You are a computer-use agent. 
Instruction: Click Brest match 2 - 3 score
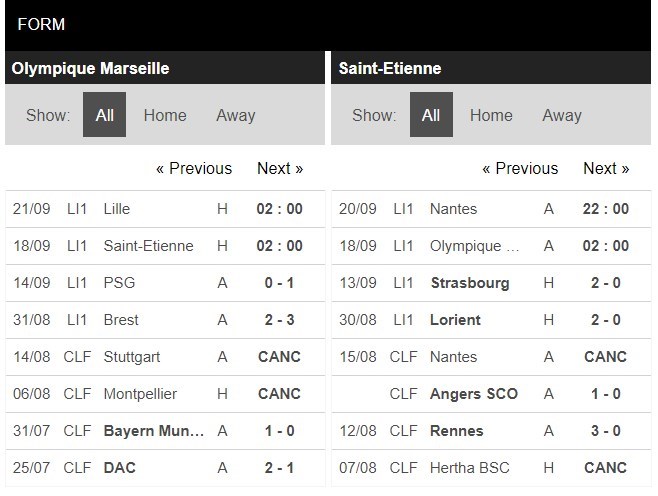(x=279, y=320)
